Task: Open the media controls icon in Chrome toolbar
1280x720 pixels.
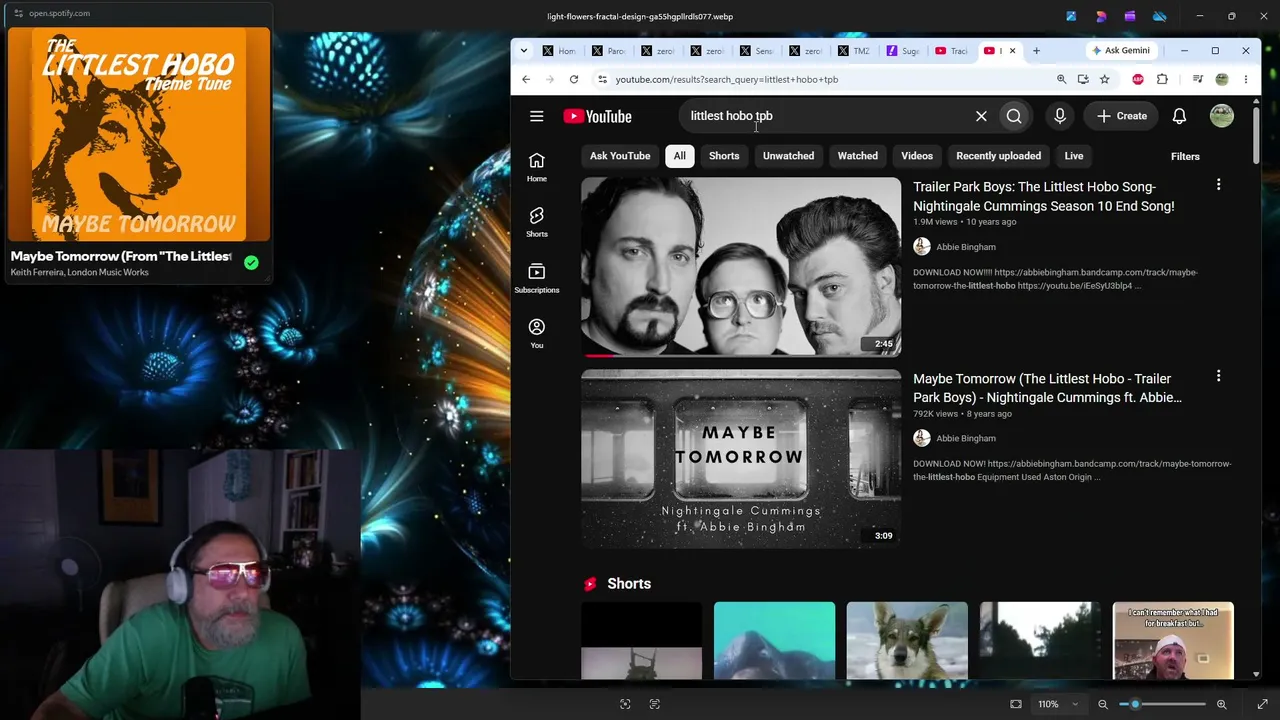Action: pos(1198,79)
